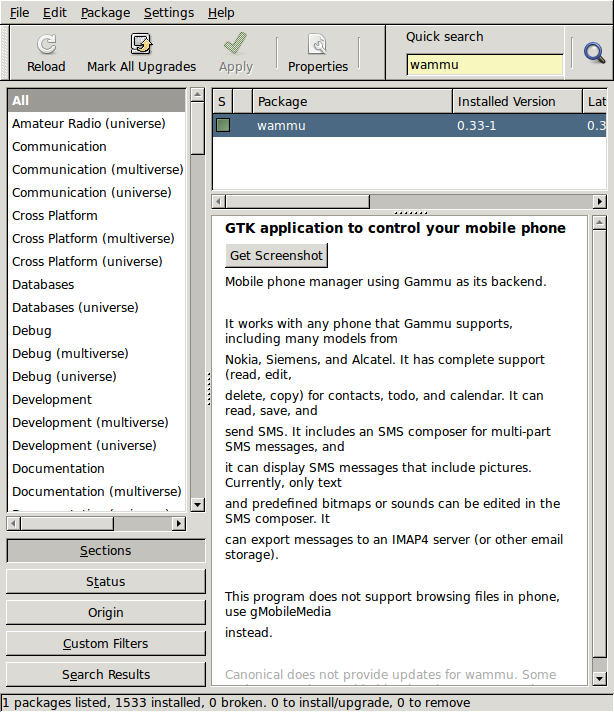Sort by Installed Version column header

(517, 101)
